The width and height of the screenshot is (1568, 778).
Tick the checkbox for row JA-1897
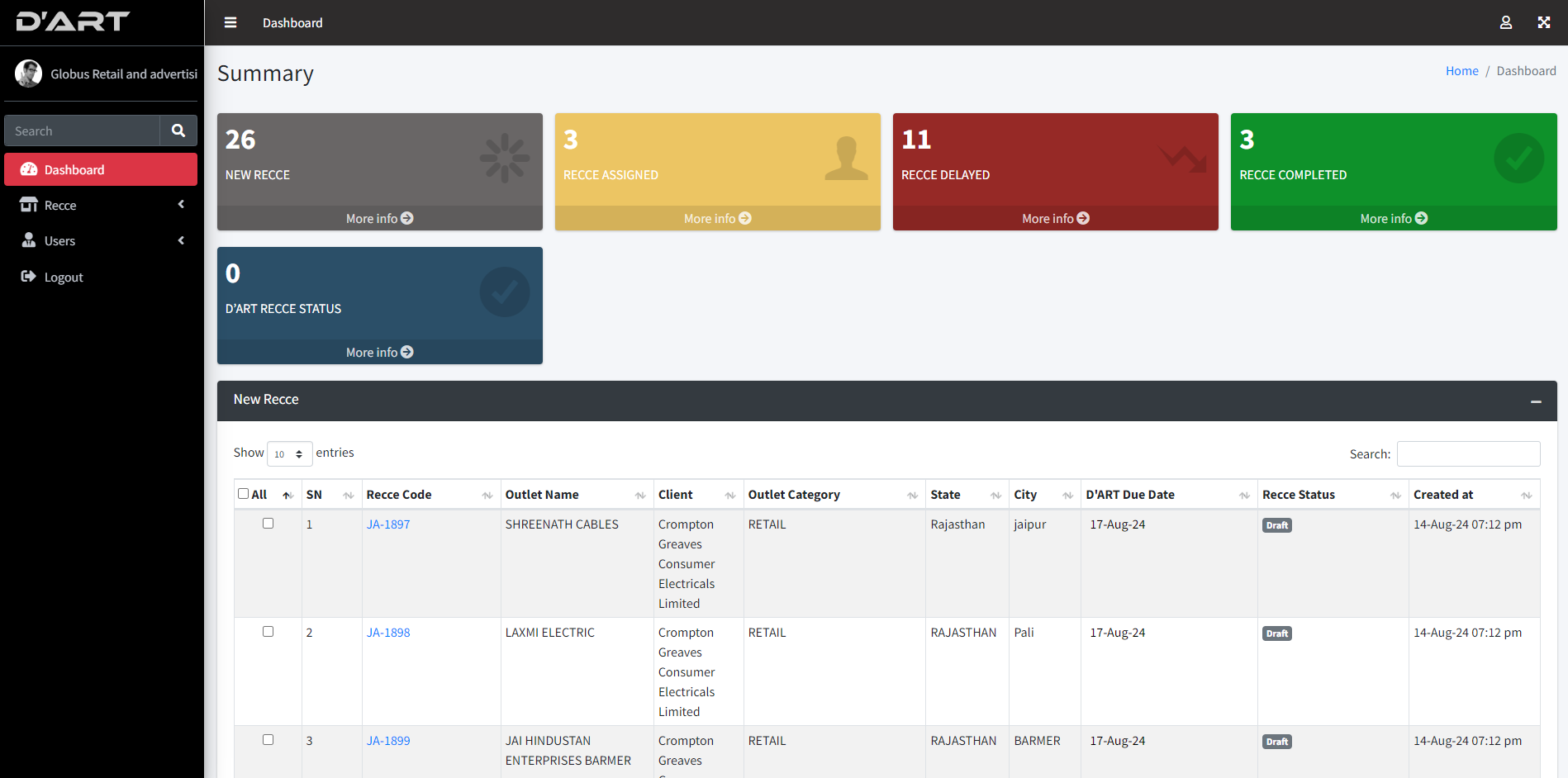tap(268, 524)
